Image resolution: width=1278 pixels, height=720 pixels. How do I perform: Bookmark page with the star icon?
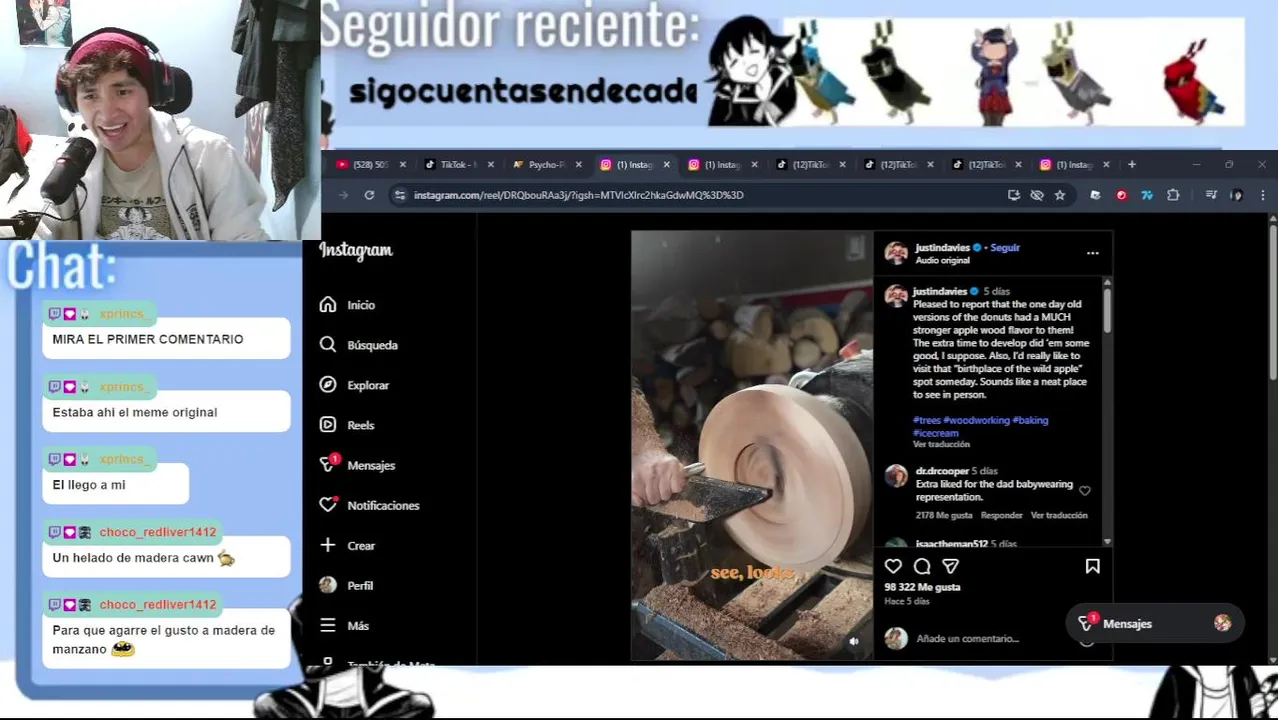coord(1060,195)
